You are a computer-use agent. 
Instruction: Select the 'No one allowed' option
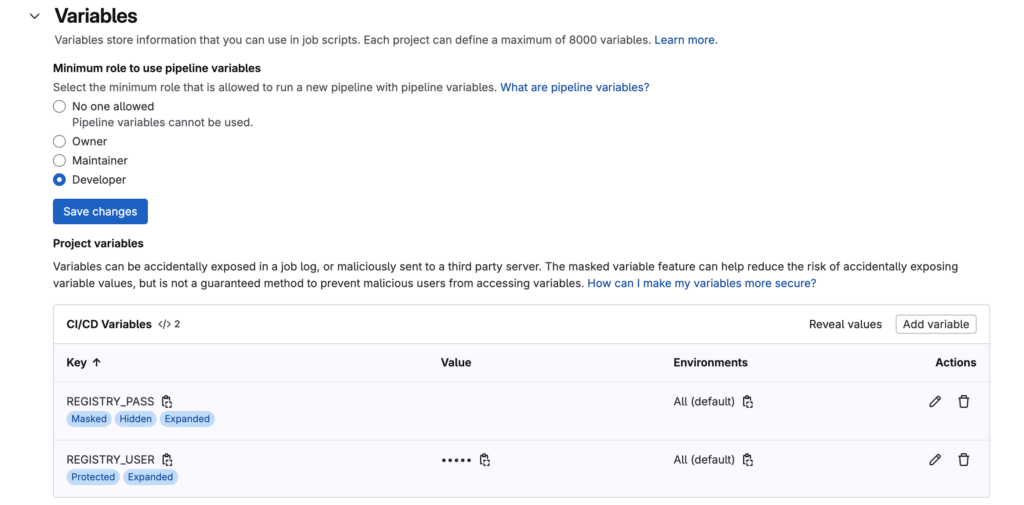[60, 106]
